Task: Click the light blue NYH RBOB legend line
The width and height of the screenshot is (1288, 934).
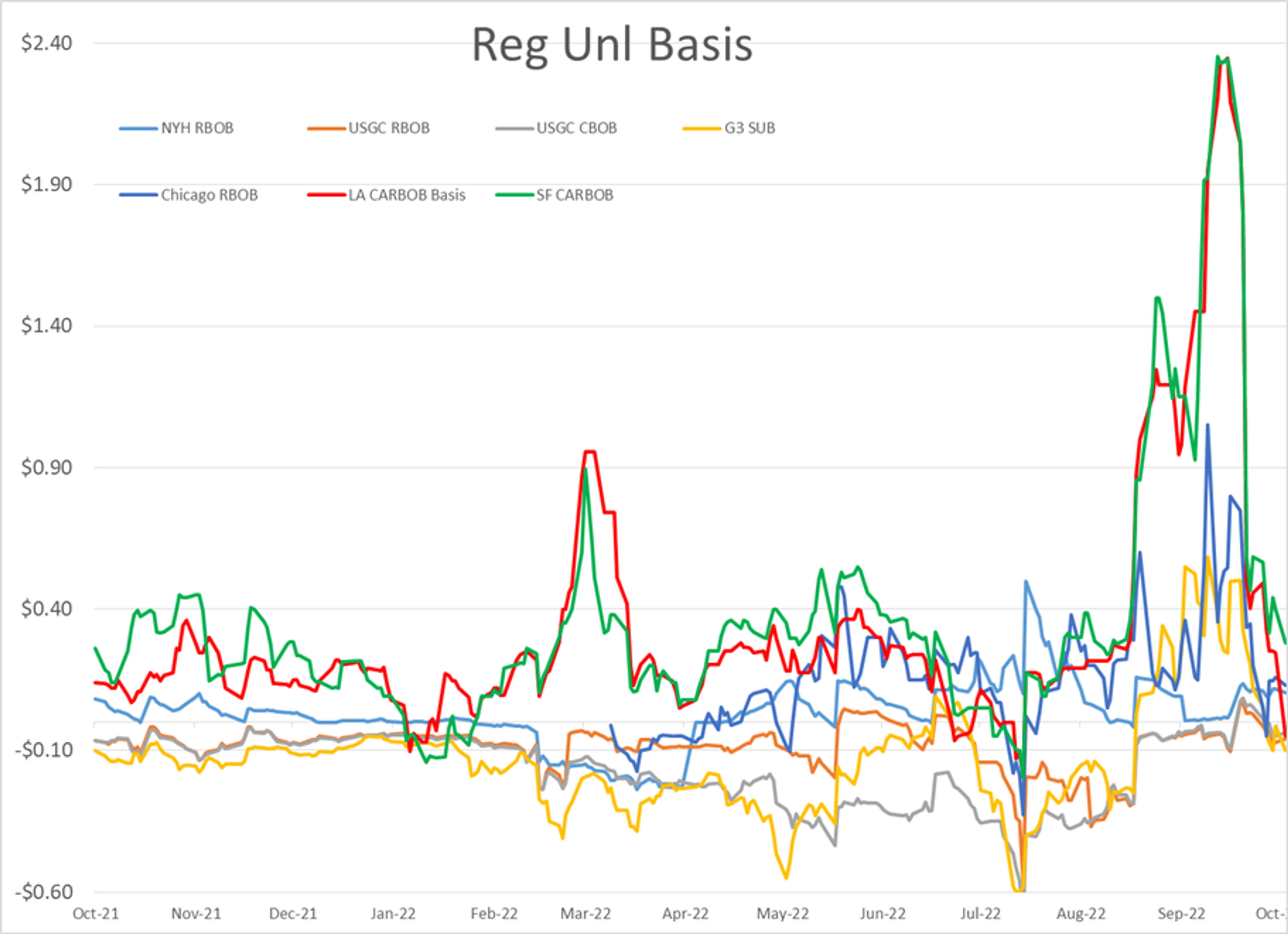Action: [x=139, y=129]
